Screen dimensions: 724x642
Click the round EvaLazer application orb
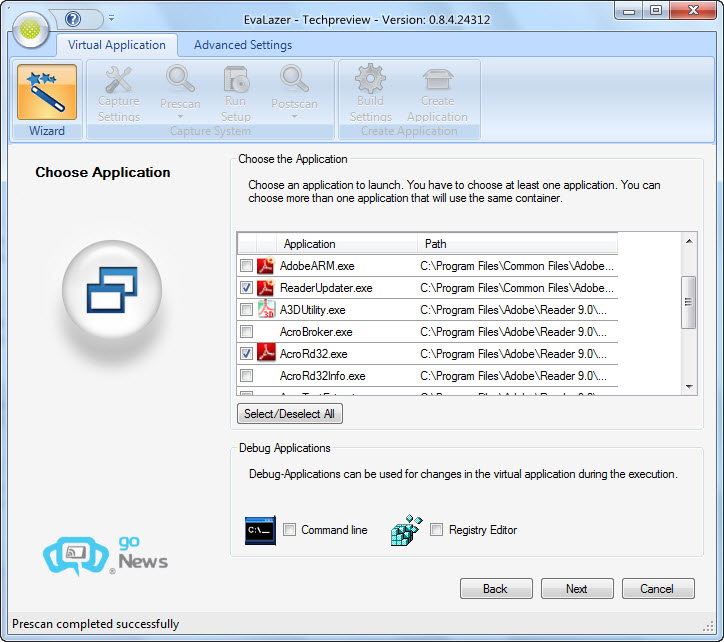point(30,30)
